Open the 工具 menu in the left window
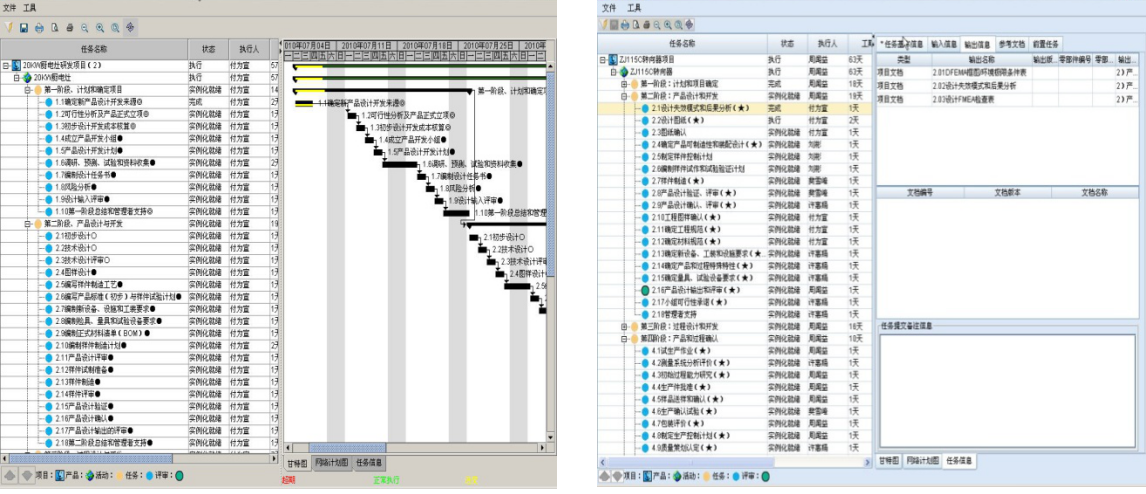Screen dimensions: 1146x494 click(x=29, y=7)
